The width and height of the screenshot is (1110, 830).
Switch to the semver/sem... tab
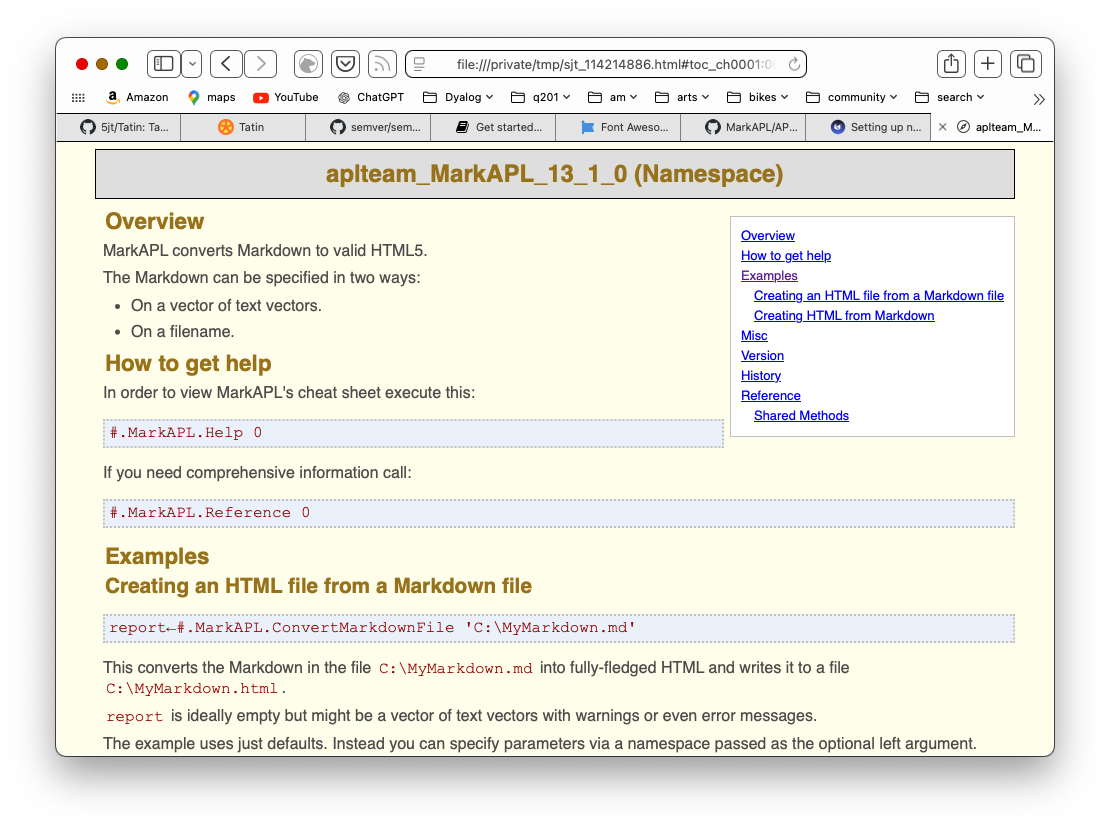(x=368, y=127)
